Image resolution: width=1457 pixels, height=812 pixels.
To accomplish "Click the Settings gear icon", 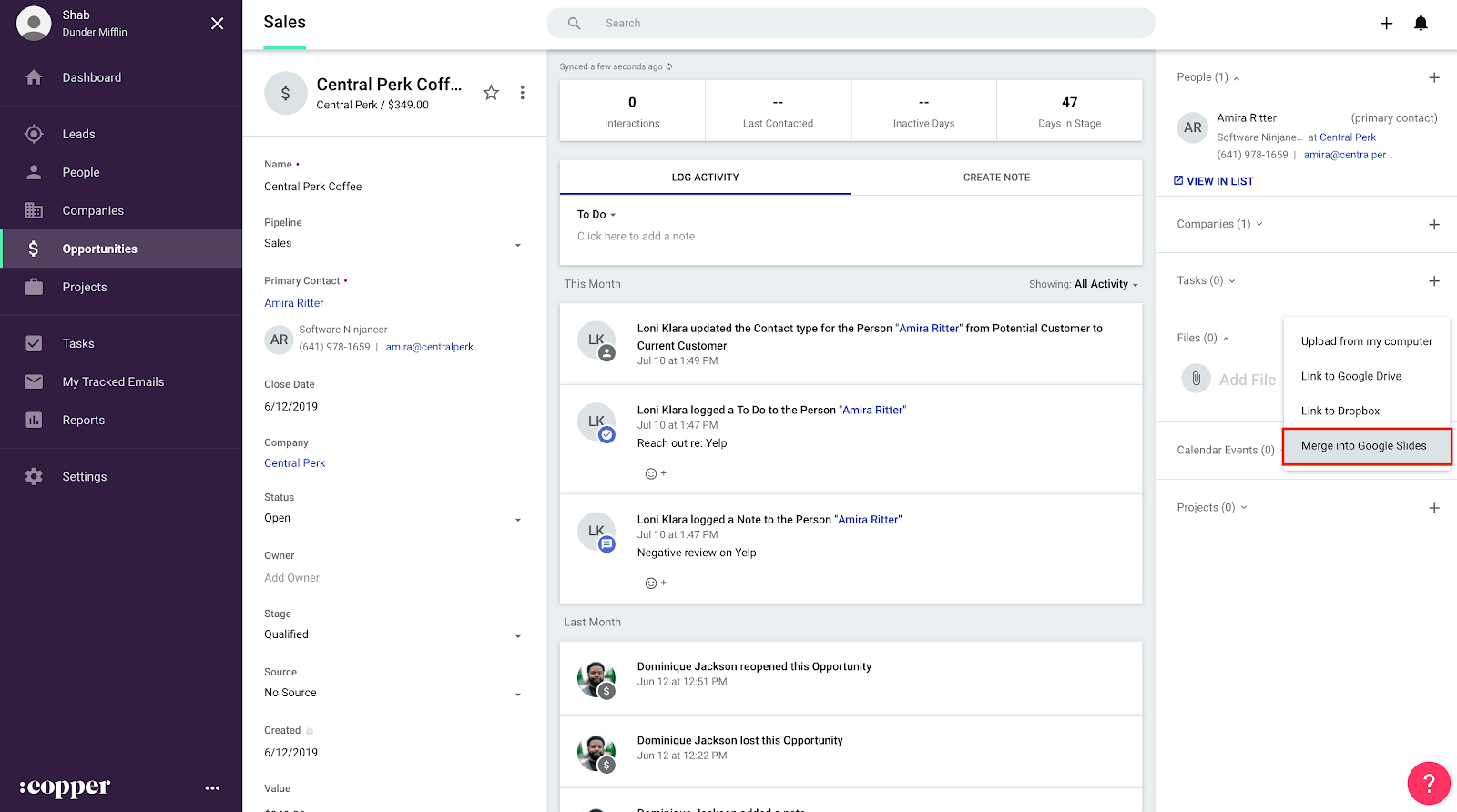I will tap(34, 476).
